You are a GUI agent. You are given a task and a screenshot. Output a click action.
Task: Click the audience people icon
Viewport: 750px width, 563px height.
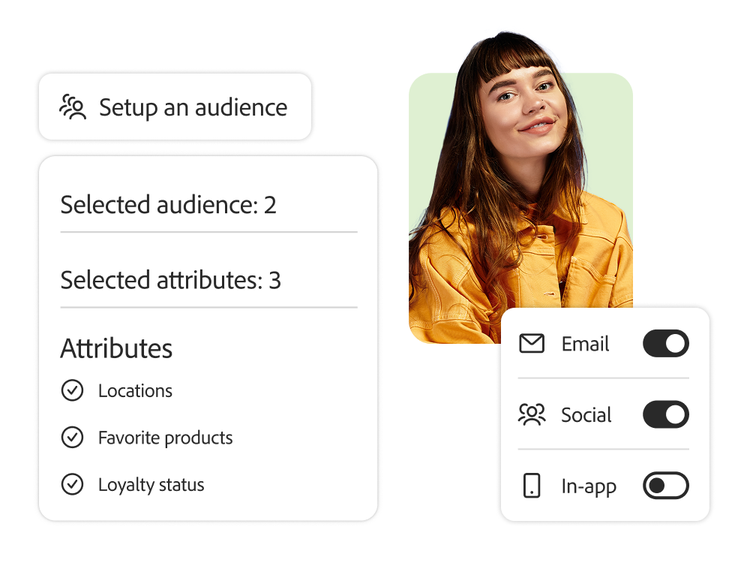(73, 107)
